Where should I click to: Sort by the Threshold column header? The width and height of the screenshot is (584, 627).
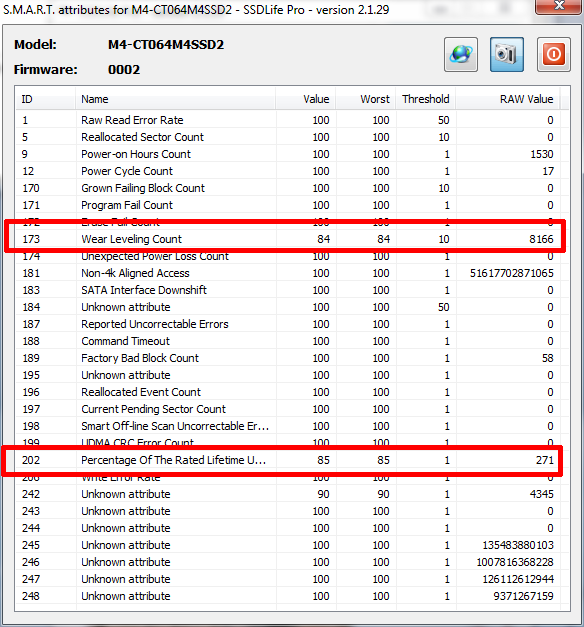pyautogui.click(x=426, y=99)
